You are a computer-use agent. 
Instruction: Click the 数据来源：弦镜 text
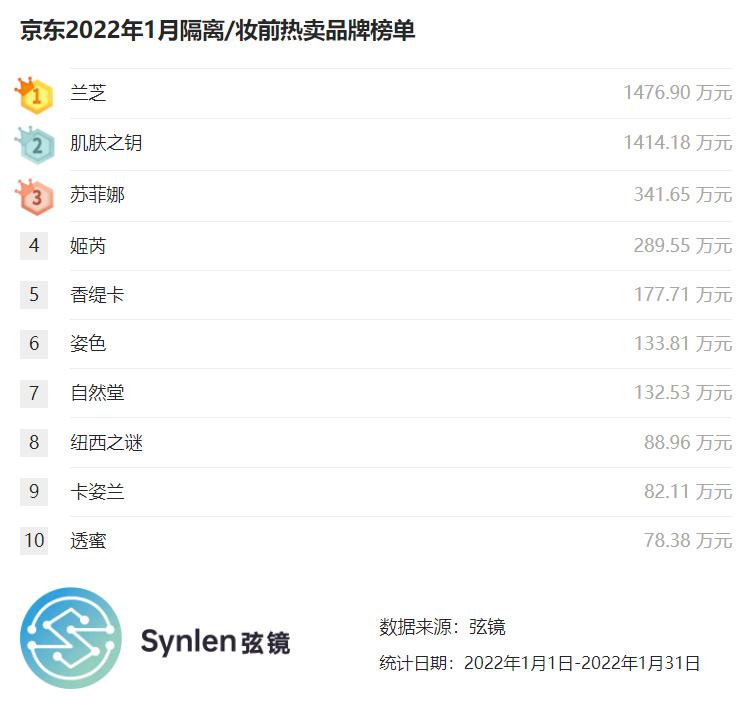click(443, 627)
